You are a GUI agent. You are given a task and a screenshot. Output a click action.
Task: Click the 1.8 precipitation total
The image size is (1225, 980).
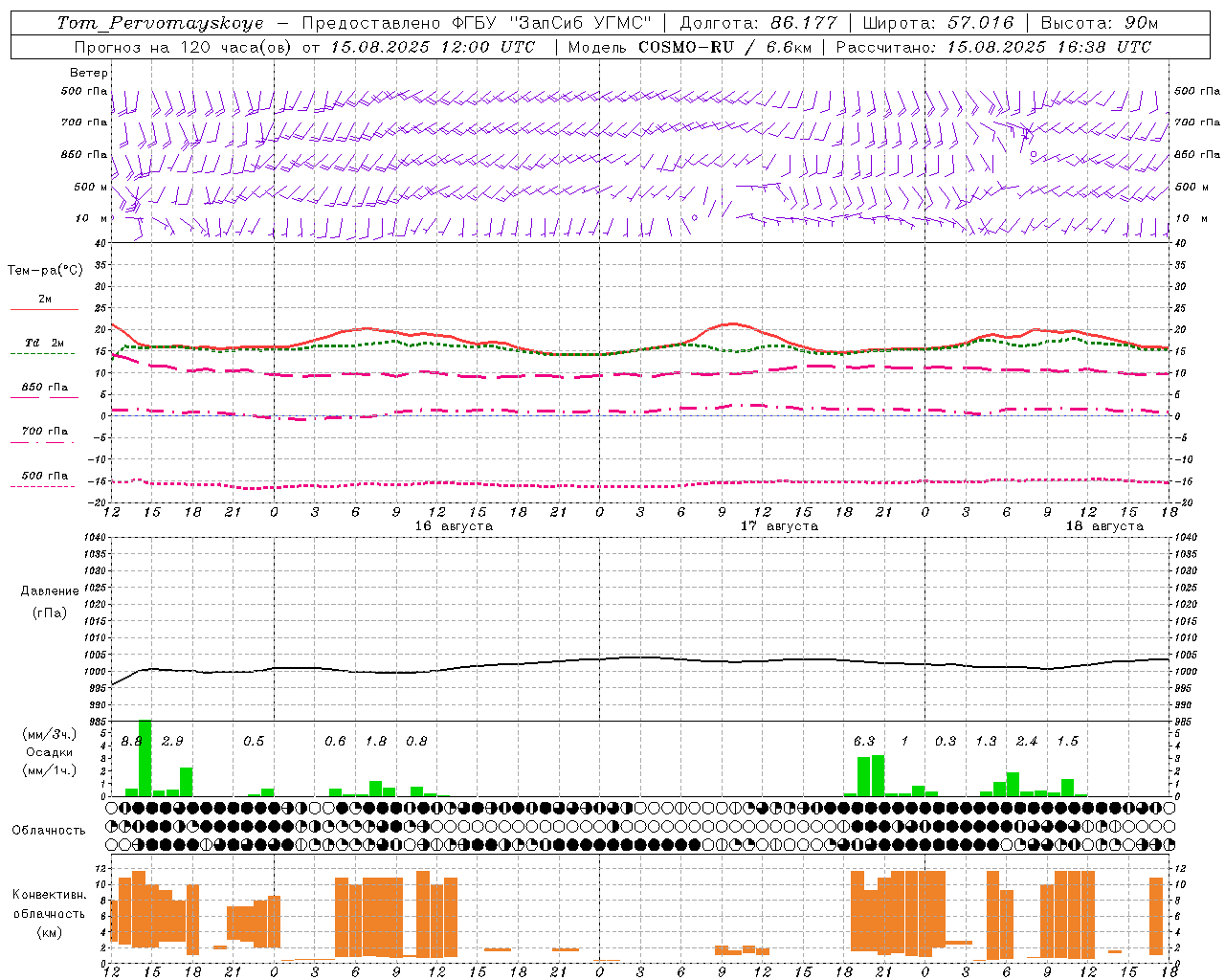click(x=376, y=742)
